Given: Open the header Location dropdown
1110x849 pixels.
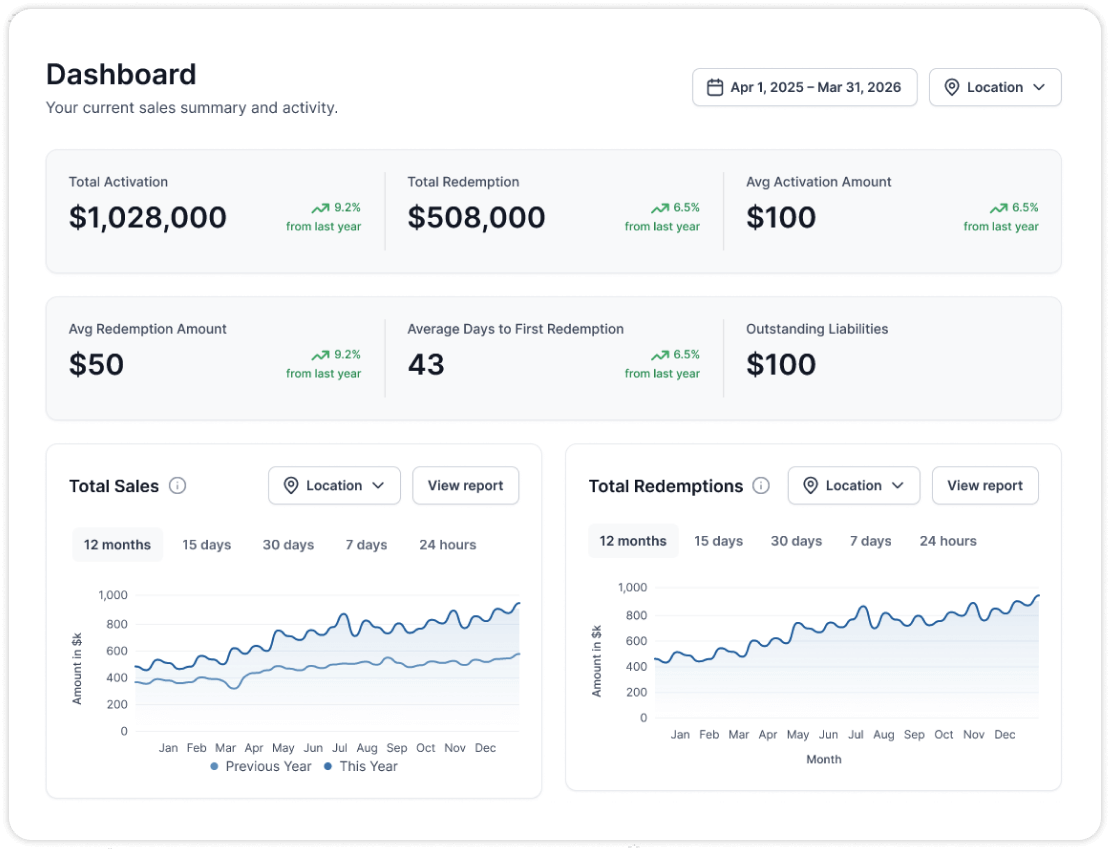Looking at the screenshot, I should click(995, 87).
